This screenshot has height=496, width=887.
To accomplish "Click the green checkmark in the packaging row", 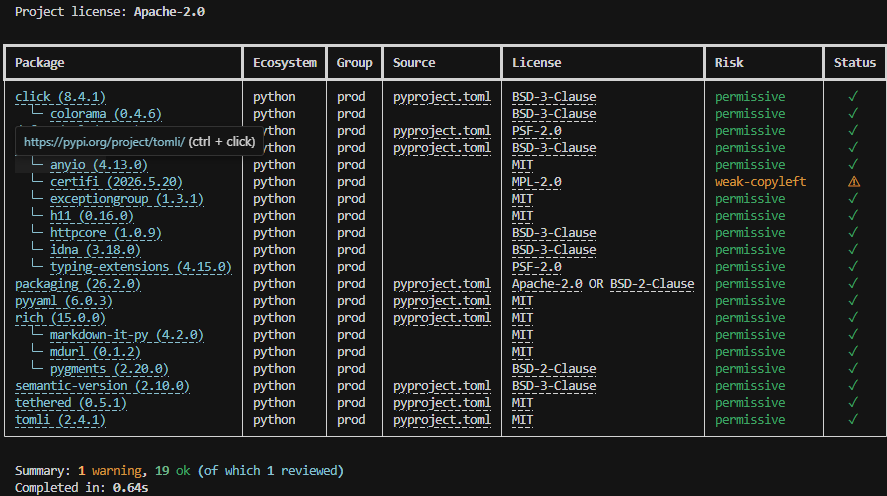I will click(853, 283).
